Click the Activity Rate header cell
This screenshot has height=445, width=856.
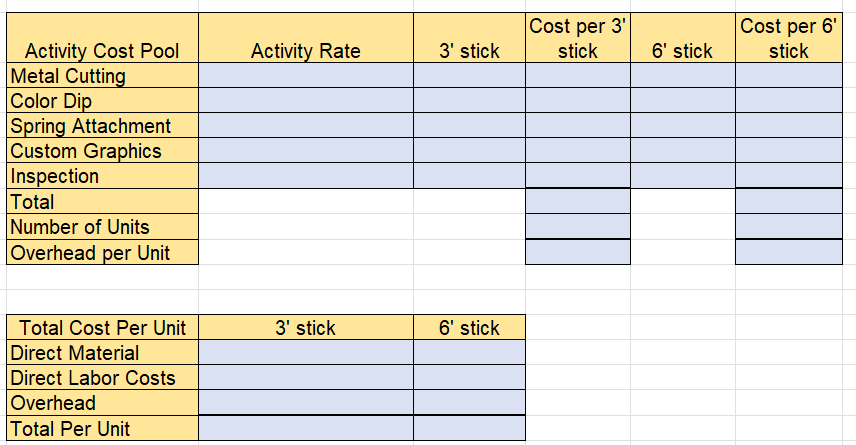pyautogui.click(x=306, y=38)
